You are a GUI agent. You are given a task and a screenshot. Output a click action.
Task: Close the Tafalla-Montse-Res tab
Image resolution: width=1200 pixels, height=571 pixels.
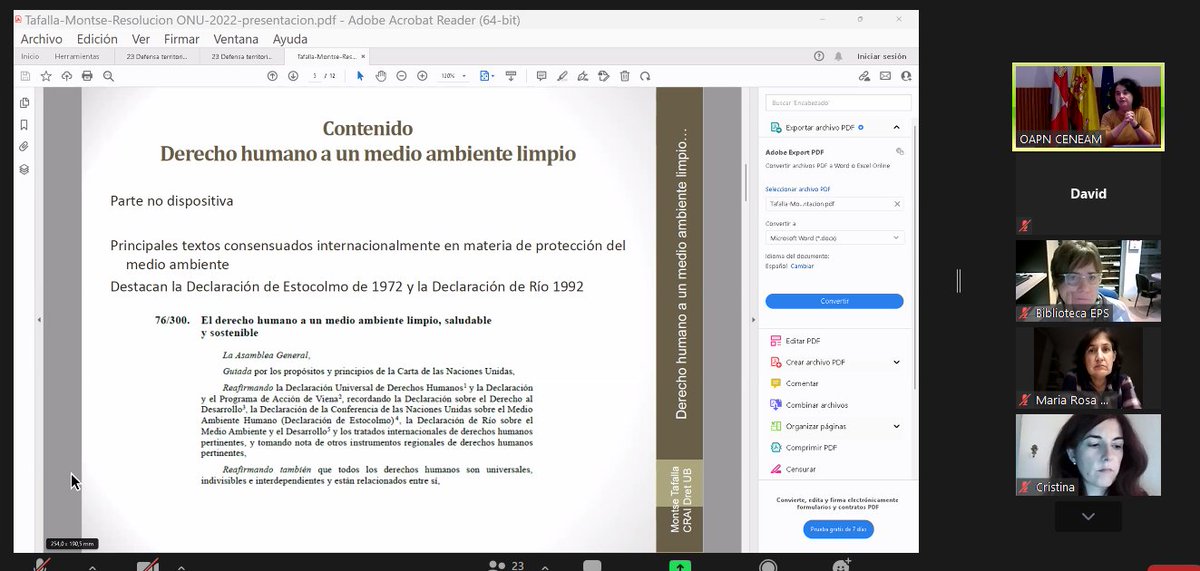363,57
